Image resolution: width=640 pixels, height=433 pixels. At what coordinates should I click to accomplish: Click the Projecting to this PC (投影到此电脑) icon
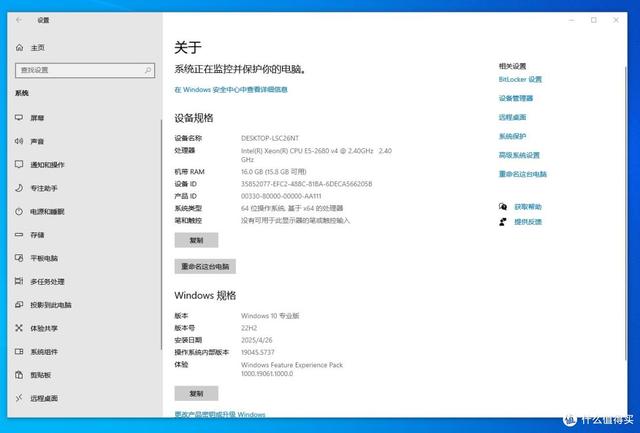[x=19, y=304]
